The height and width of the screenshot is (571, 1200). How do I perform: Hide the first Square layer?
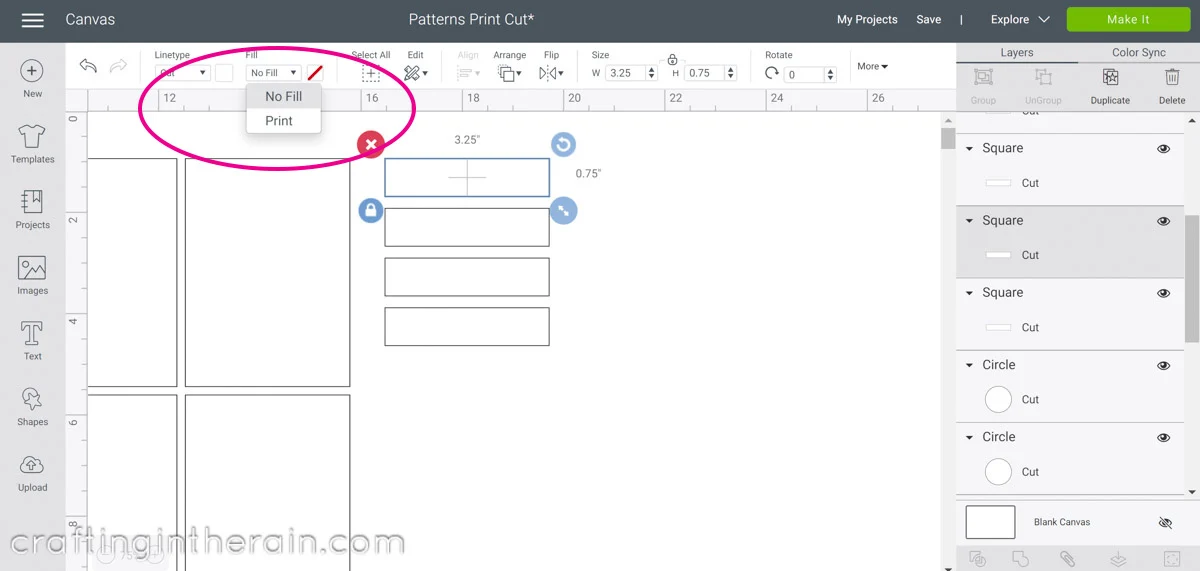pos(1163,148)
